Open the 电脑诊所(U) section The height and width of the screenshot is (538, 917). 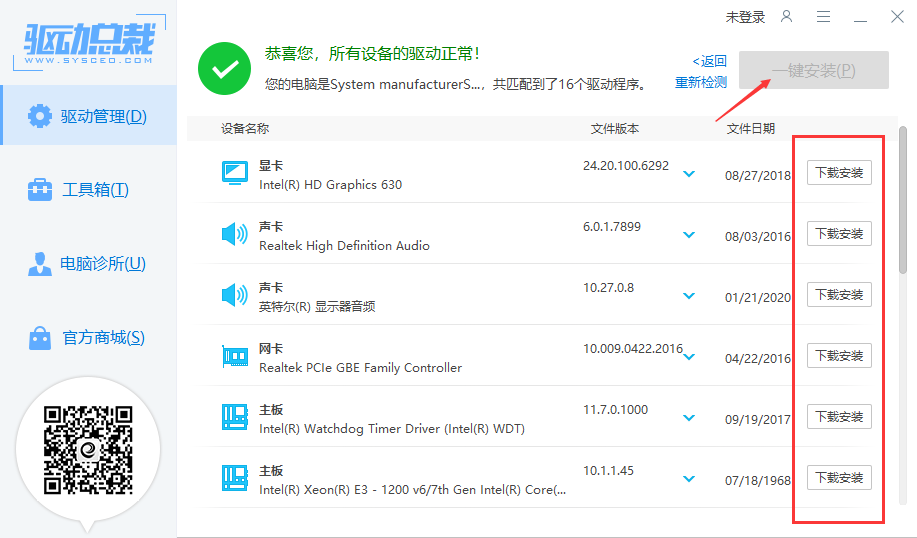(x=88, y=264)
